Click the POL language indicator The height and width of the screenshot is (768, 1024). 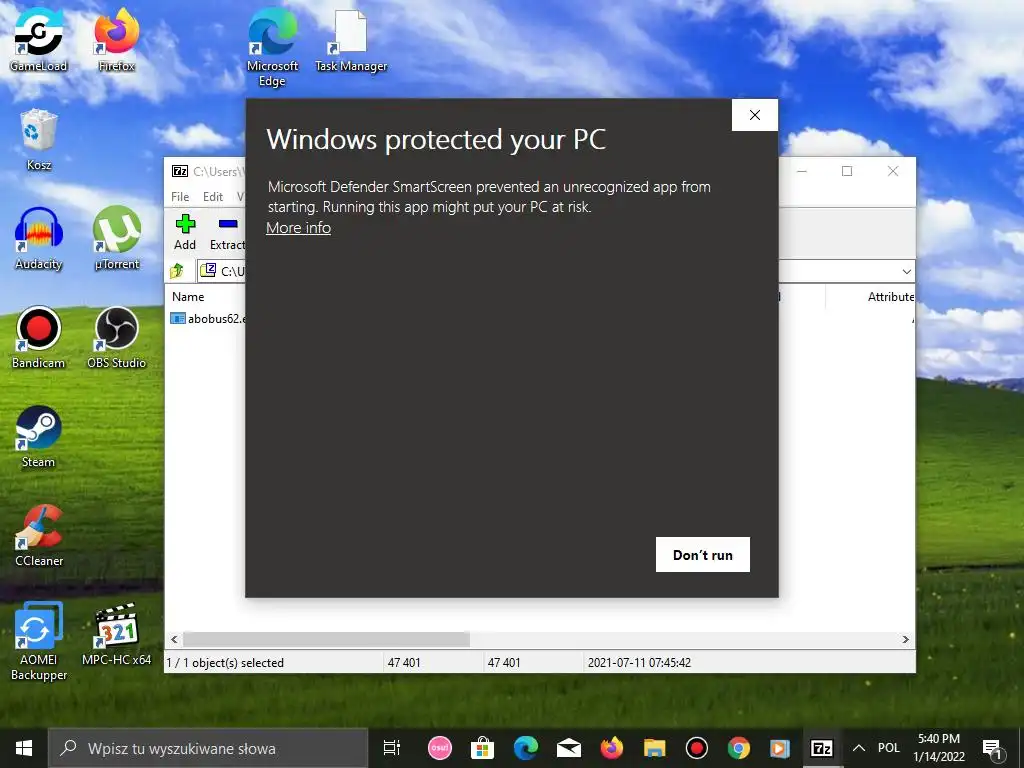point(889,748)
